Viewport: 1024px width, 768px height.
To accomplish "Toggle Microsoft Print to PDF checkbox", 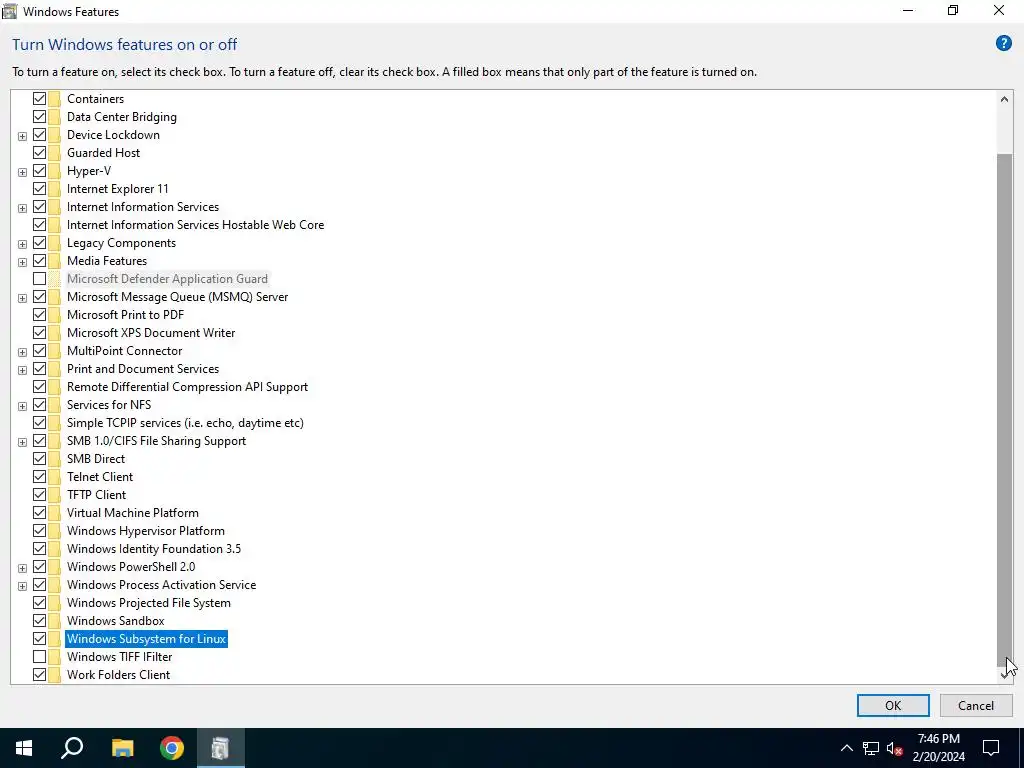I will (x=39, y=315).
